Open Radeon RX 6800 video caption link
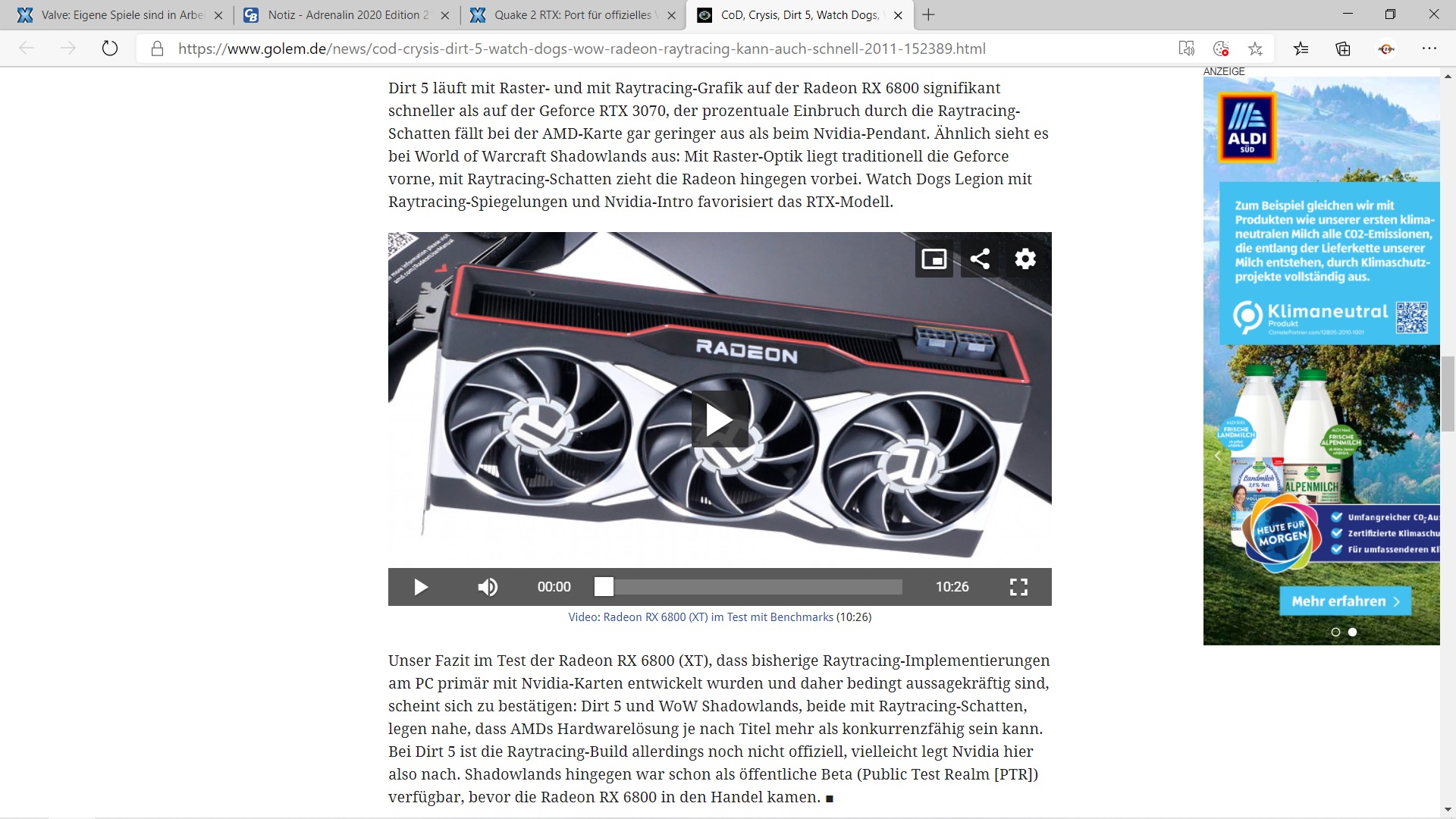 point(701,617)
